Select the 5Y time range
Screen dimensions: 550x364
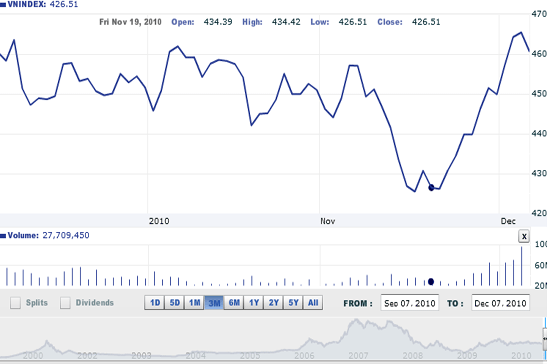[x=293, y=303]
